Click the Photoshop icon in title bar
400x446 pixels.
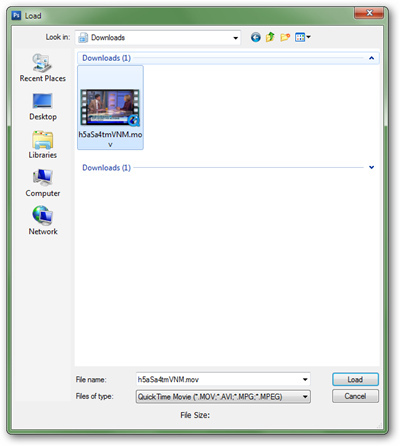pos(16,15)
